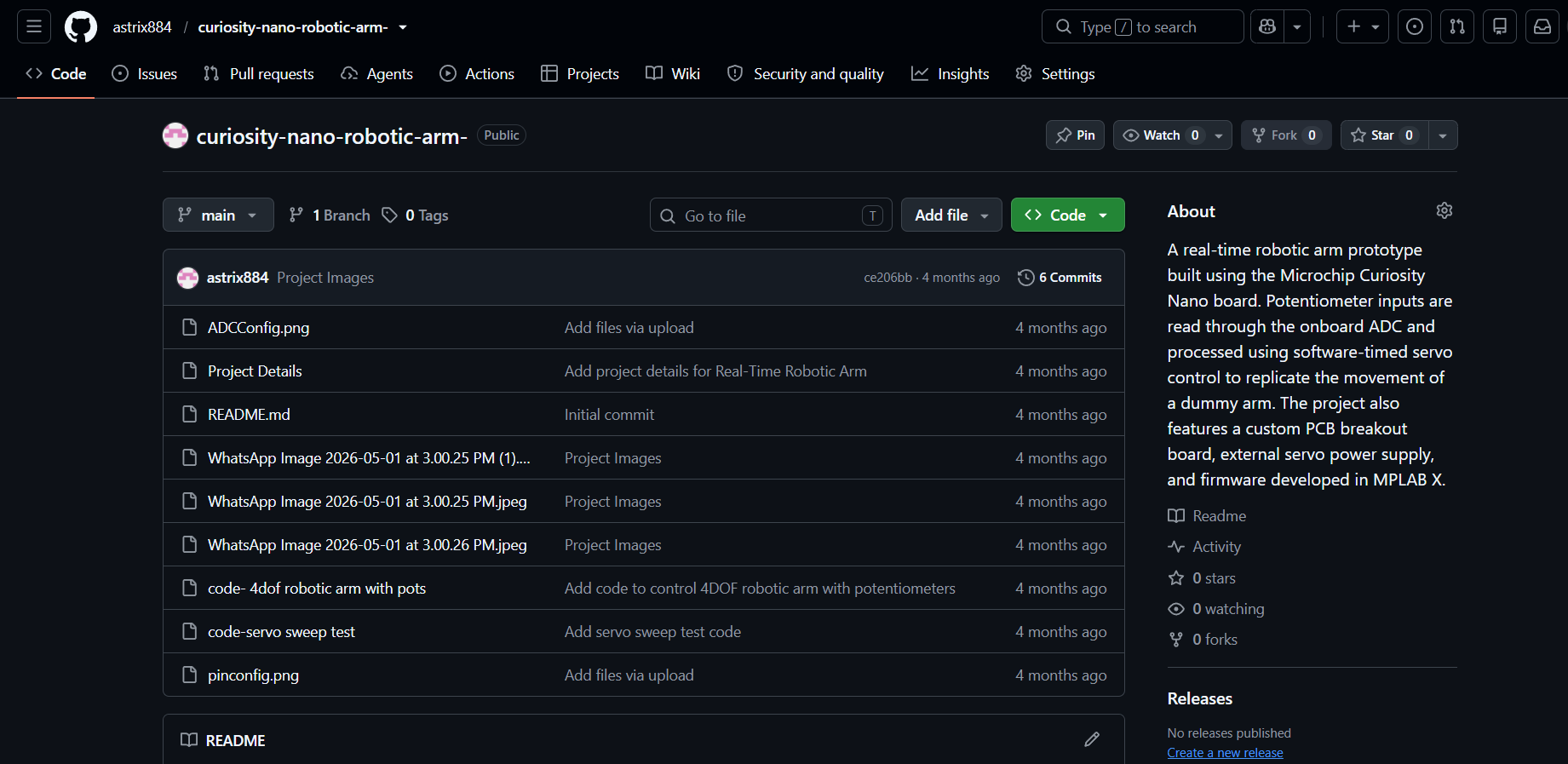Viewport: 1568px width, 764px height.
Task: Open the Copilot dropdown arrow
Action: tap(1297, 26)
